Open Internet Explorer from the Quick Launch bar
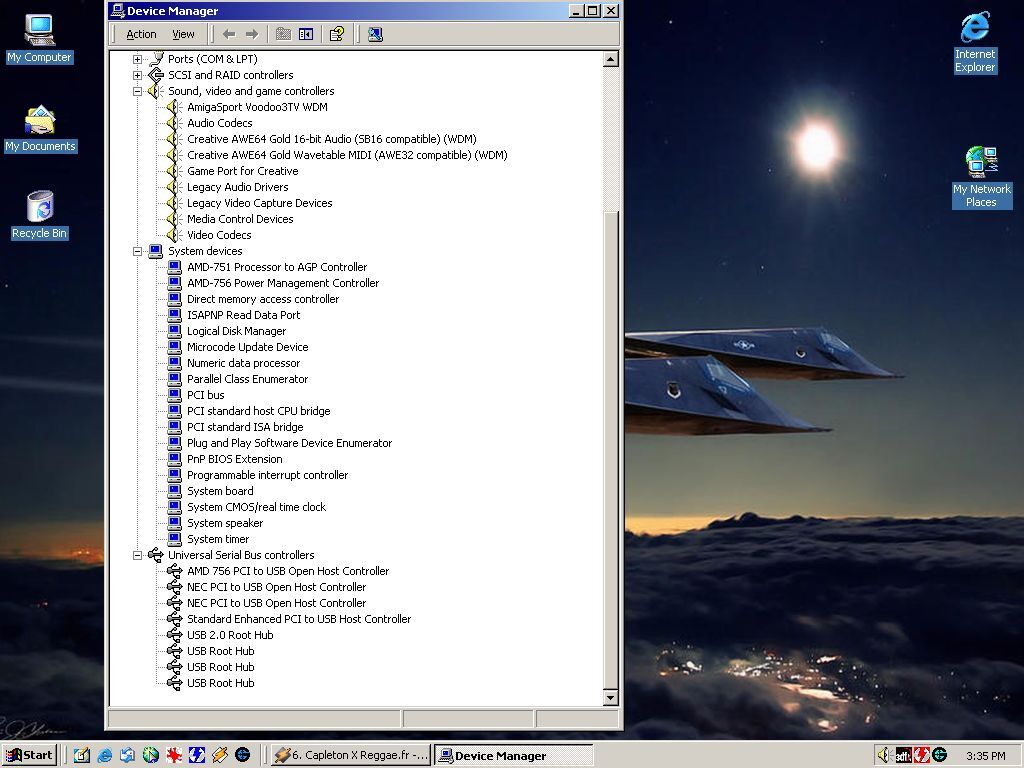 pos(104,755)
